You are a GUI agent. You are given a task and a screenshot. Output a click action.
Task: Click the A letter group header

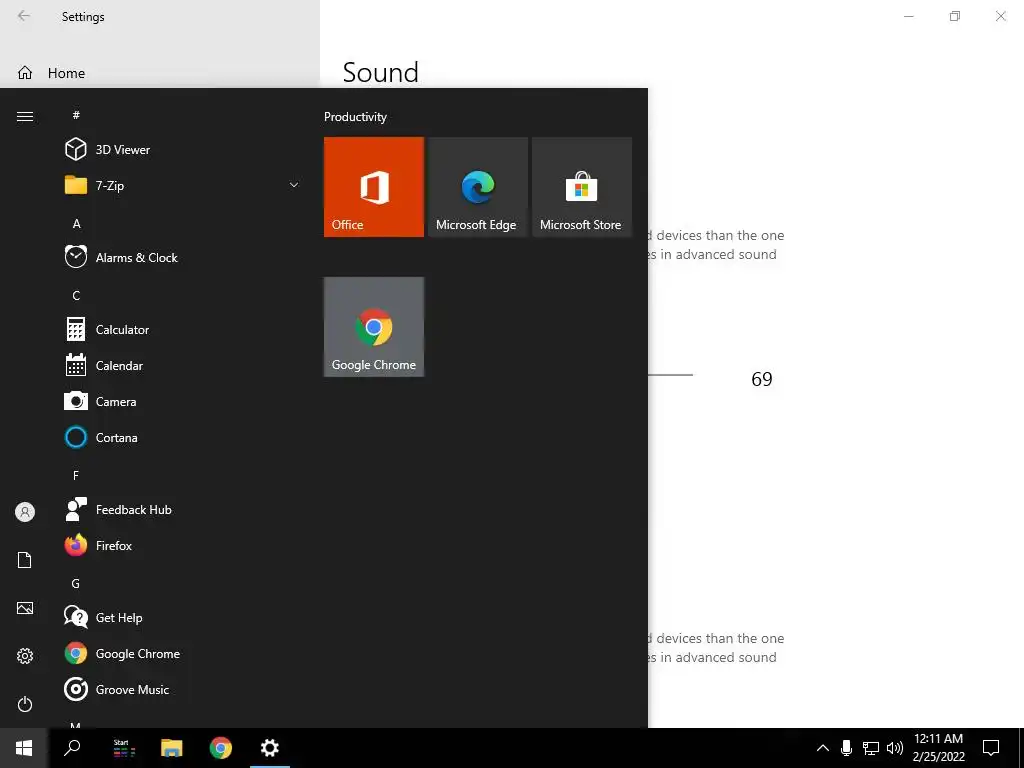[x=76, y=224]
